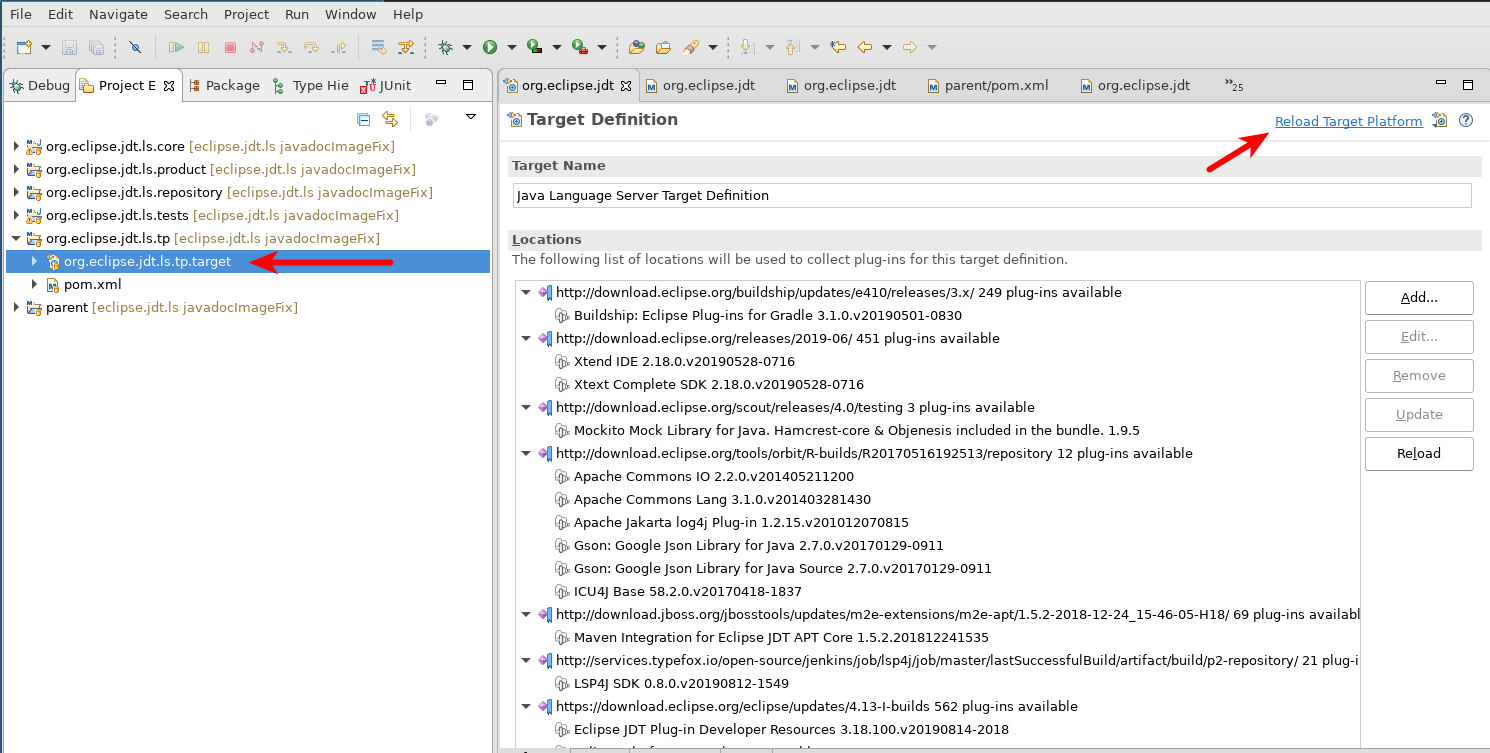Switch to the JUnit view tab

pos(387,85)
